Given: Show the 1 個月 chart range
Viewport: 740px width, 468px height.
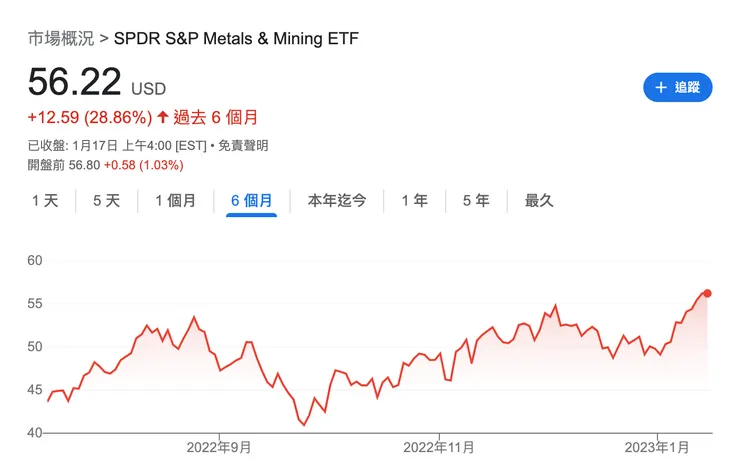Looking at the screenshot, I should (175, 201).
